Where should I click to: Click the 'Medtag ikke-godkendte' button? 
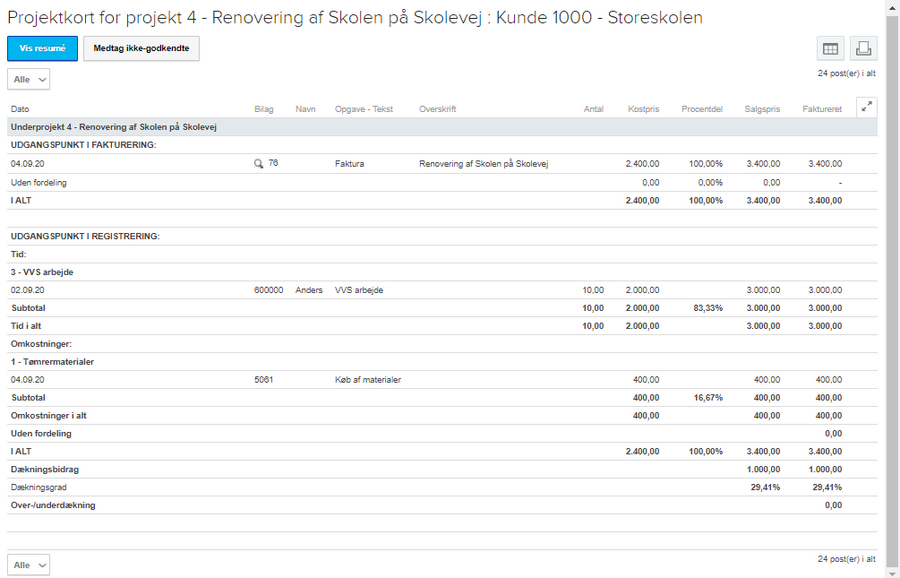pyautogui.click(x=141, y=48)
